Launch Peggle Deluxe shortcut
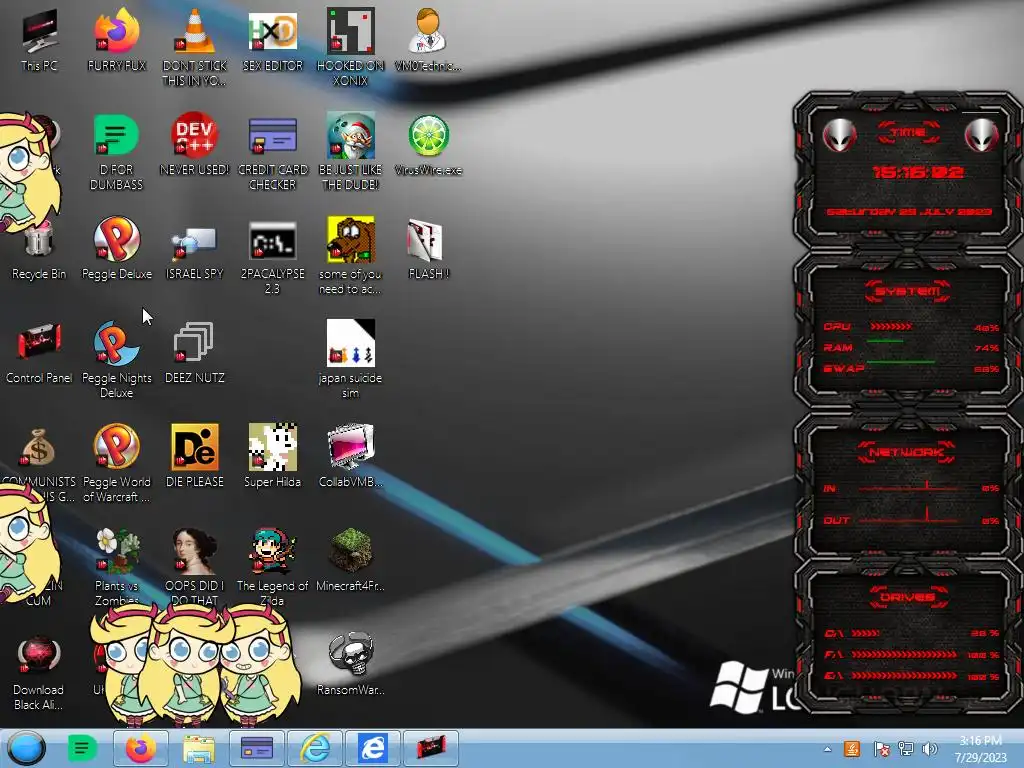The width and height of the screenshot is (1024, 768). [x=116, y=248]
